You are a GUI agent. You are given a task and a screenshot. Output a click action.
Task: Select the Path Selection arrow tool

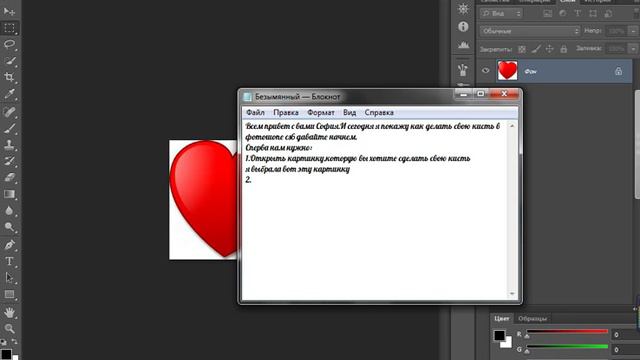pyautogui.click(x=9, y=278)
